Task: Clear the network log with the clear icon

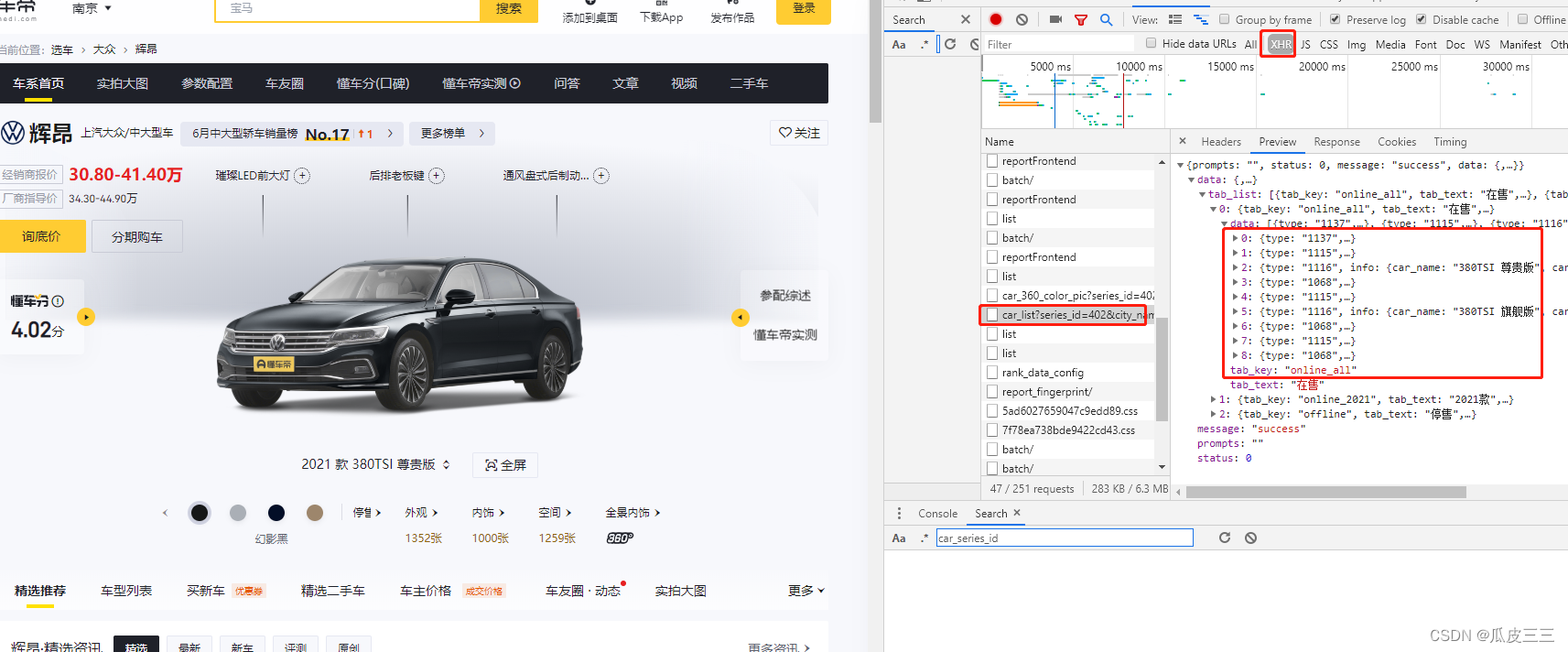Action: (1022, 19)
